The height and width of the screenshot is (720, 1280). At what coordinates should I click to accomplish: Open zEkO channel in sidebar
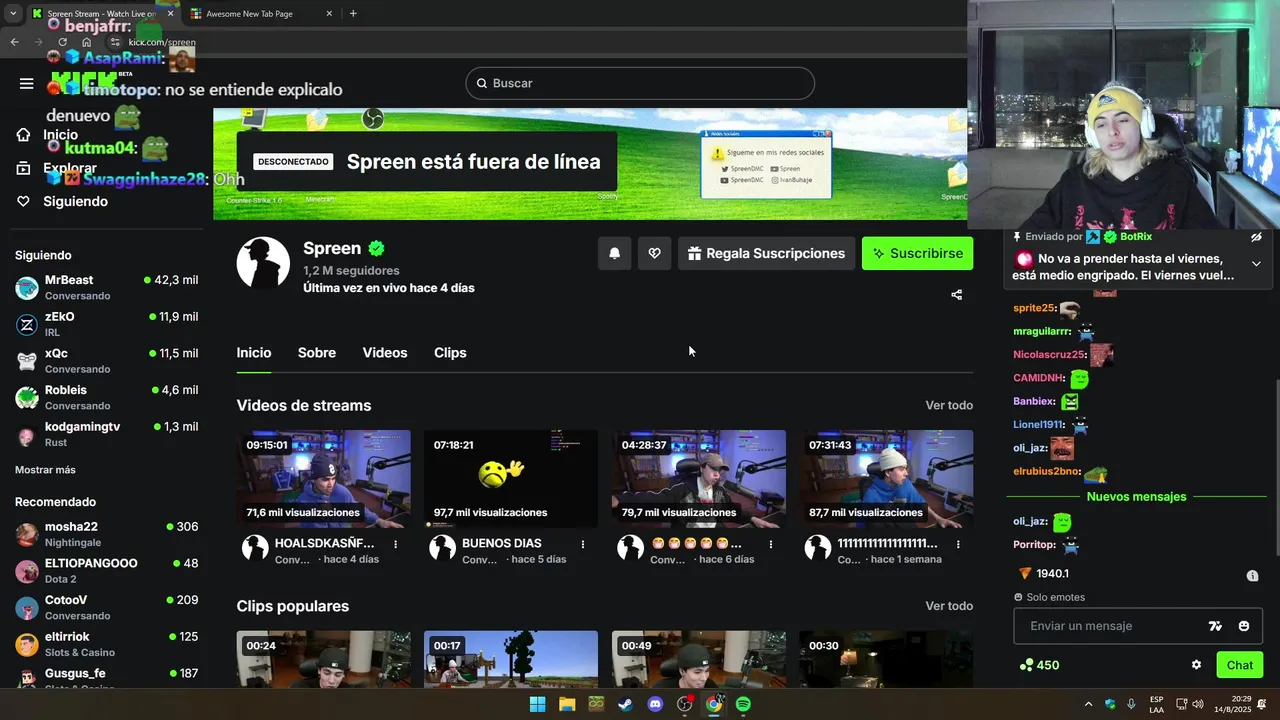(106, 324)
